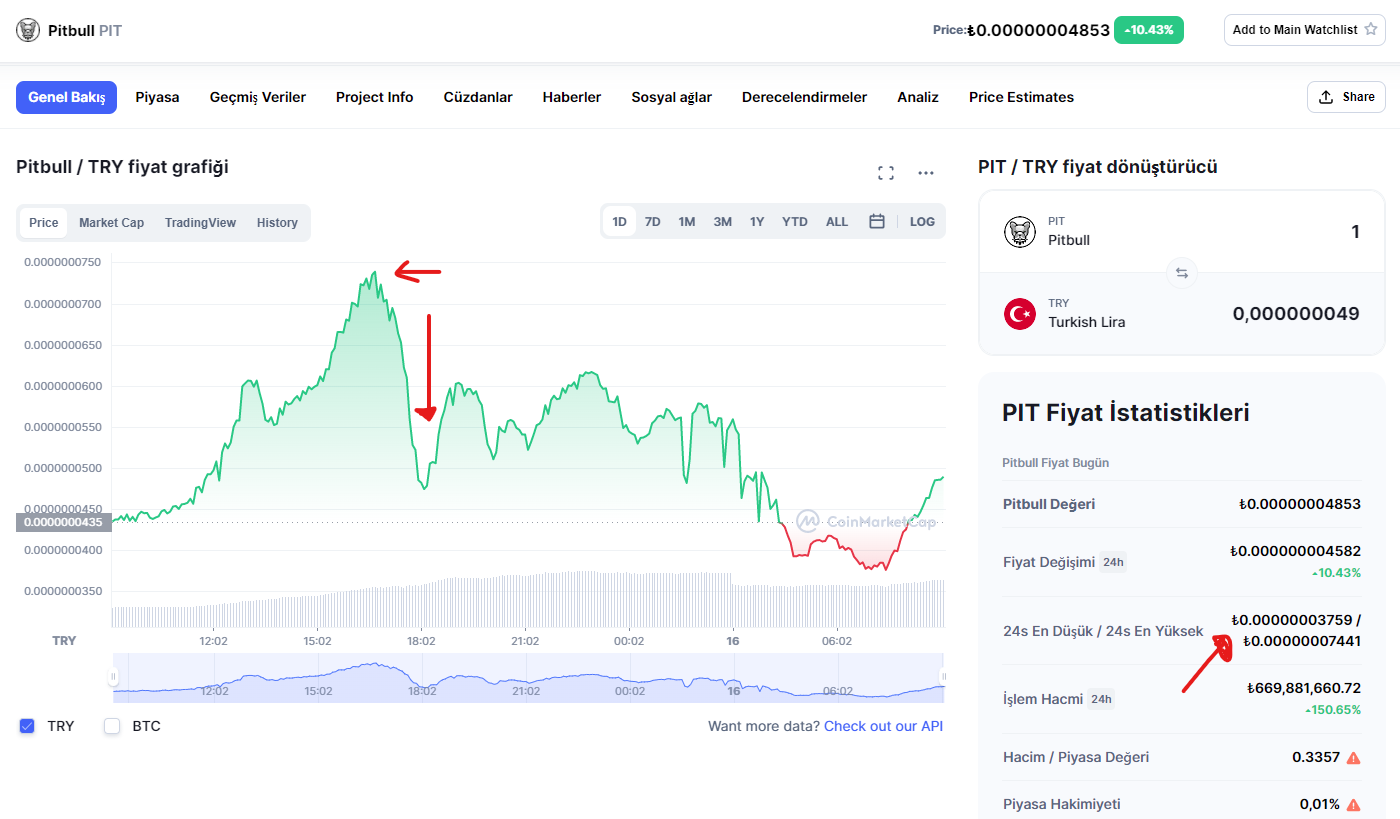1400x819 pixels.
Task: Toggle LOG scale on chart
Action: click(922, 221)
